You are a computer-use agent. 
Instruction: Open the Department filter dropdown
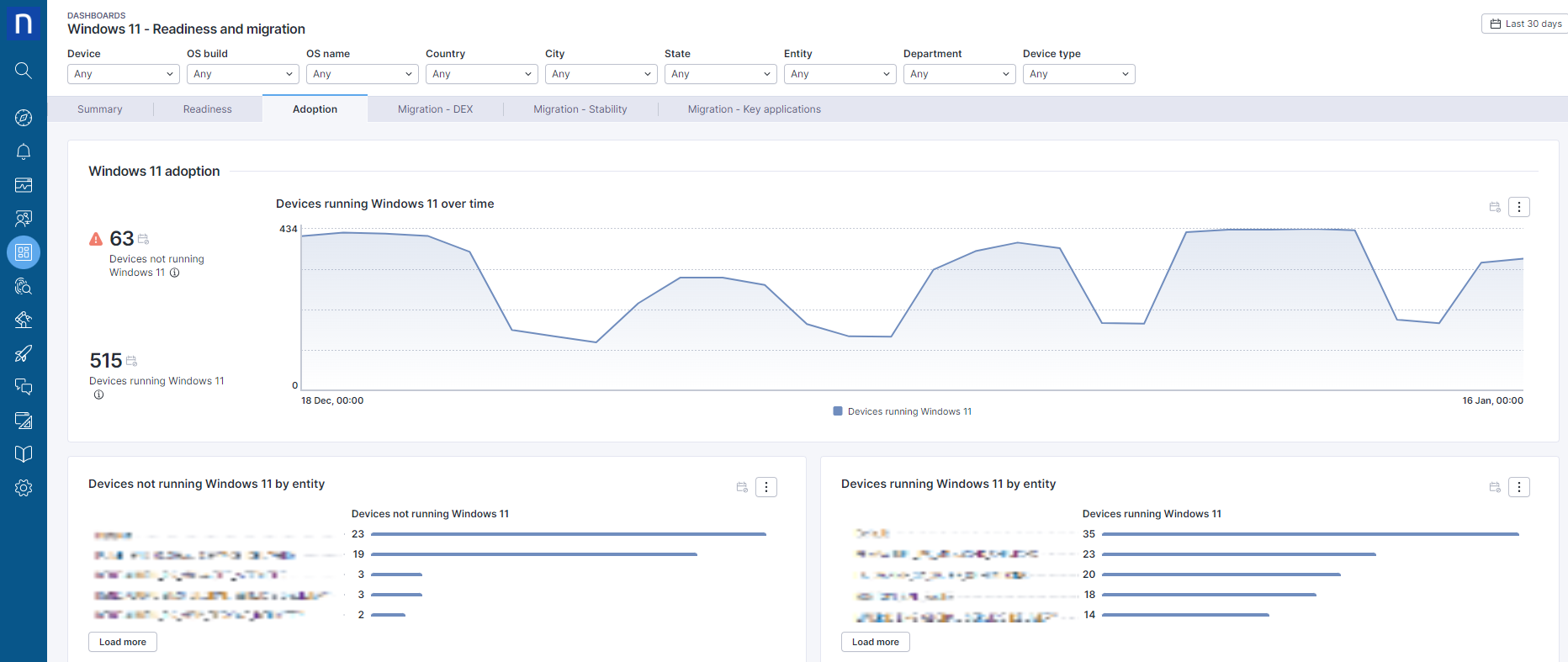(960, 74)
